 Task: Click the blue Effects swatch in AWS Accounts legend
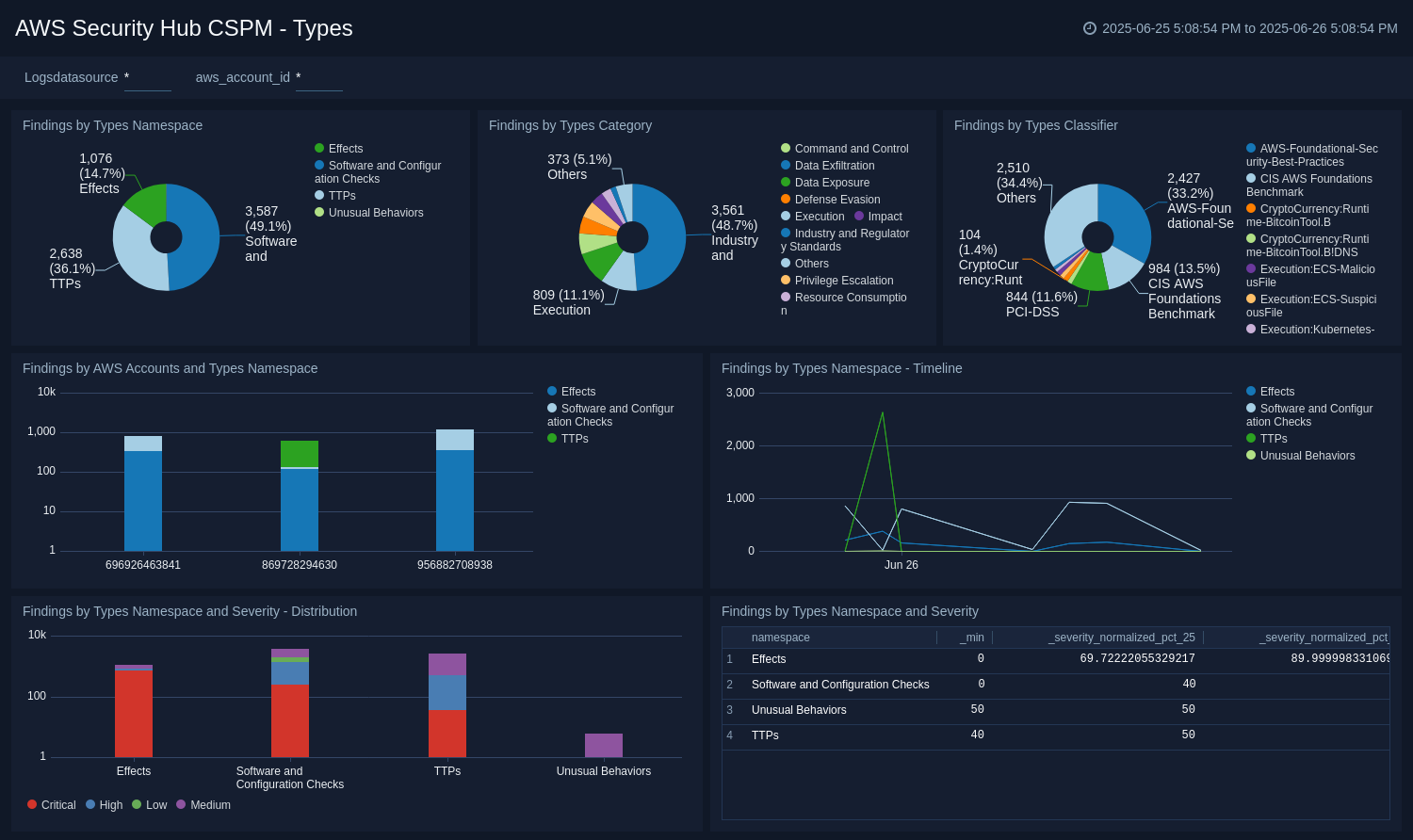pyautogui.click(x=552, y=392)
